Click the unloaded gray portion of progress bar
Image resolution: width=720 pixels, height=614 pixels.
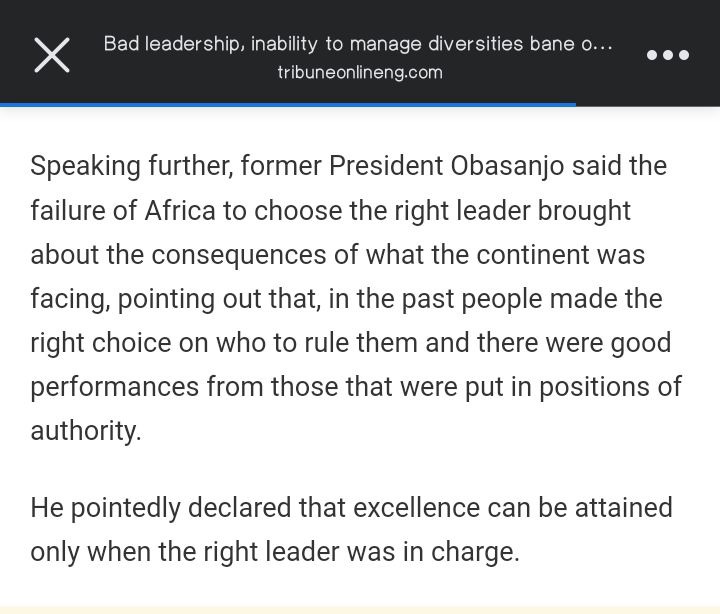[x=648, y=105]
